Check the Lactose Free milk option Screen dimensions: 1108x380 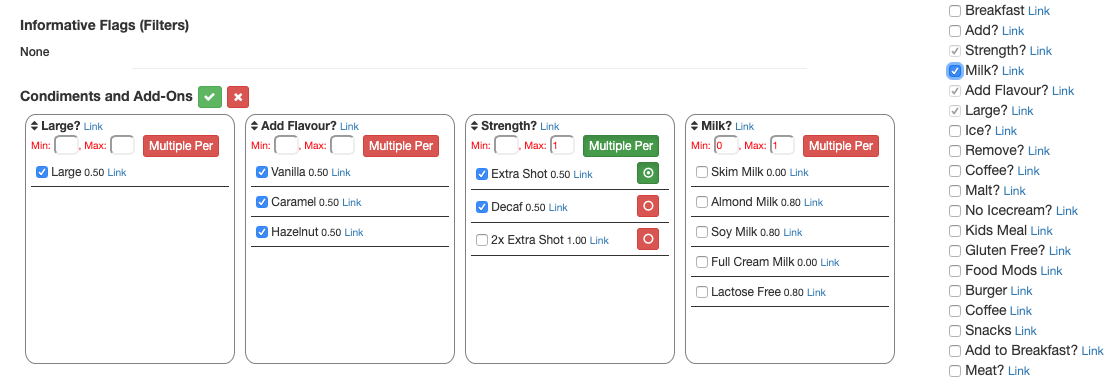[702, 292]
